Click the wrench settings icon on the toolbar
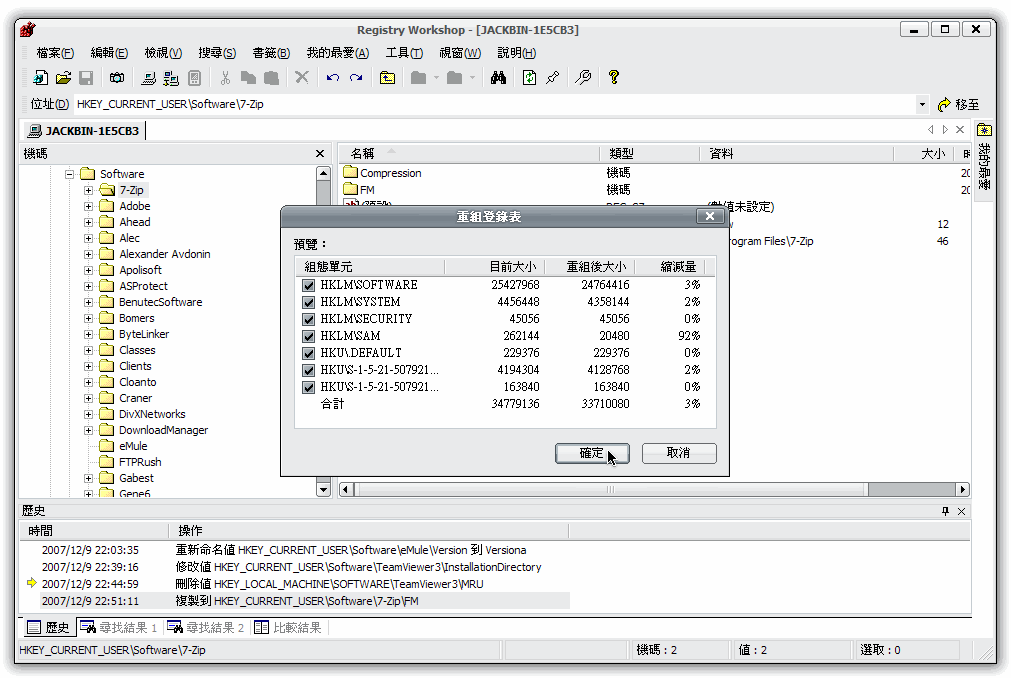The image size is (1011, 678). click(x=583, y=77)
